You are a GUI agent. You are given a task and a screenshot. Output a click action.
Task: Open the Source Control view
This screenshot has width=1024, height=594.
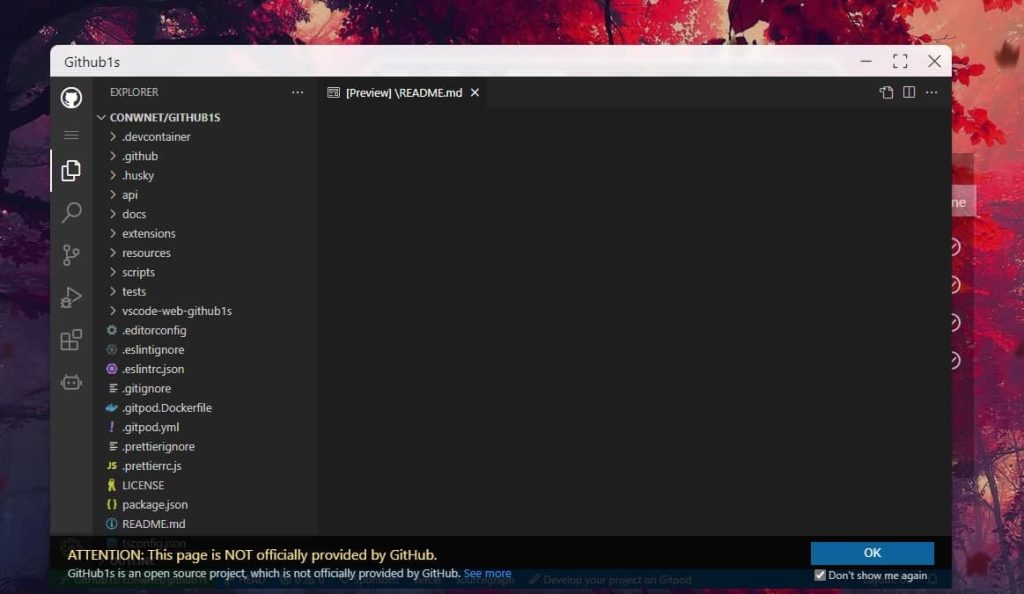tap(71, 255)
